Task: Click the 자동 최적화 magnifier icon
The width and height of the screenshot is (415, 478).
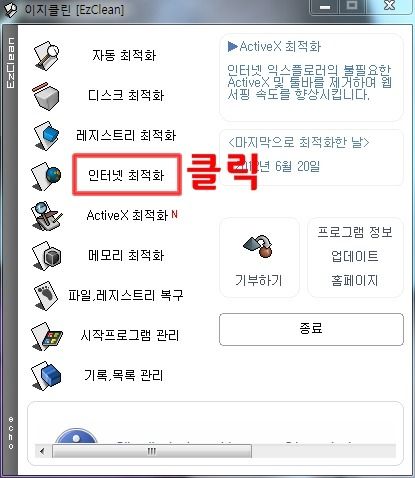Action: [47, 56]
